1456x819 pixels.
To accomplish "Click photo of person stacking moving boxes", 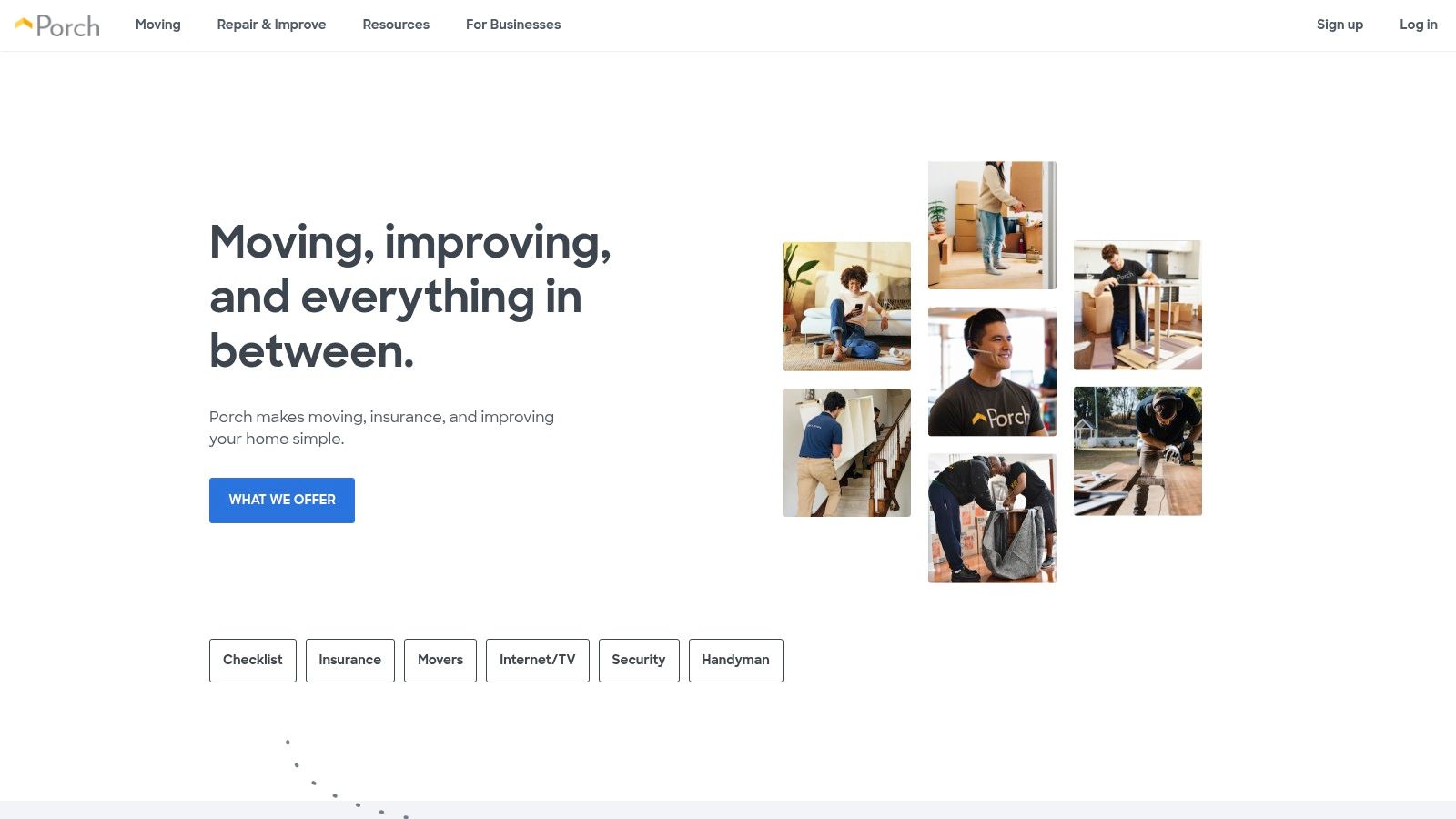I will tap(992, 226).
